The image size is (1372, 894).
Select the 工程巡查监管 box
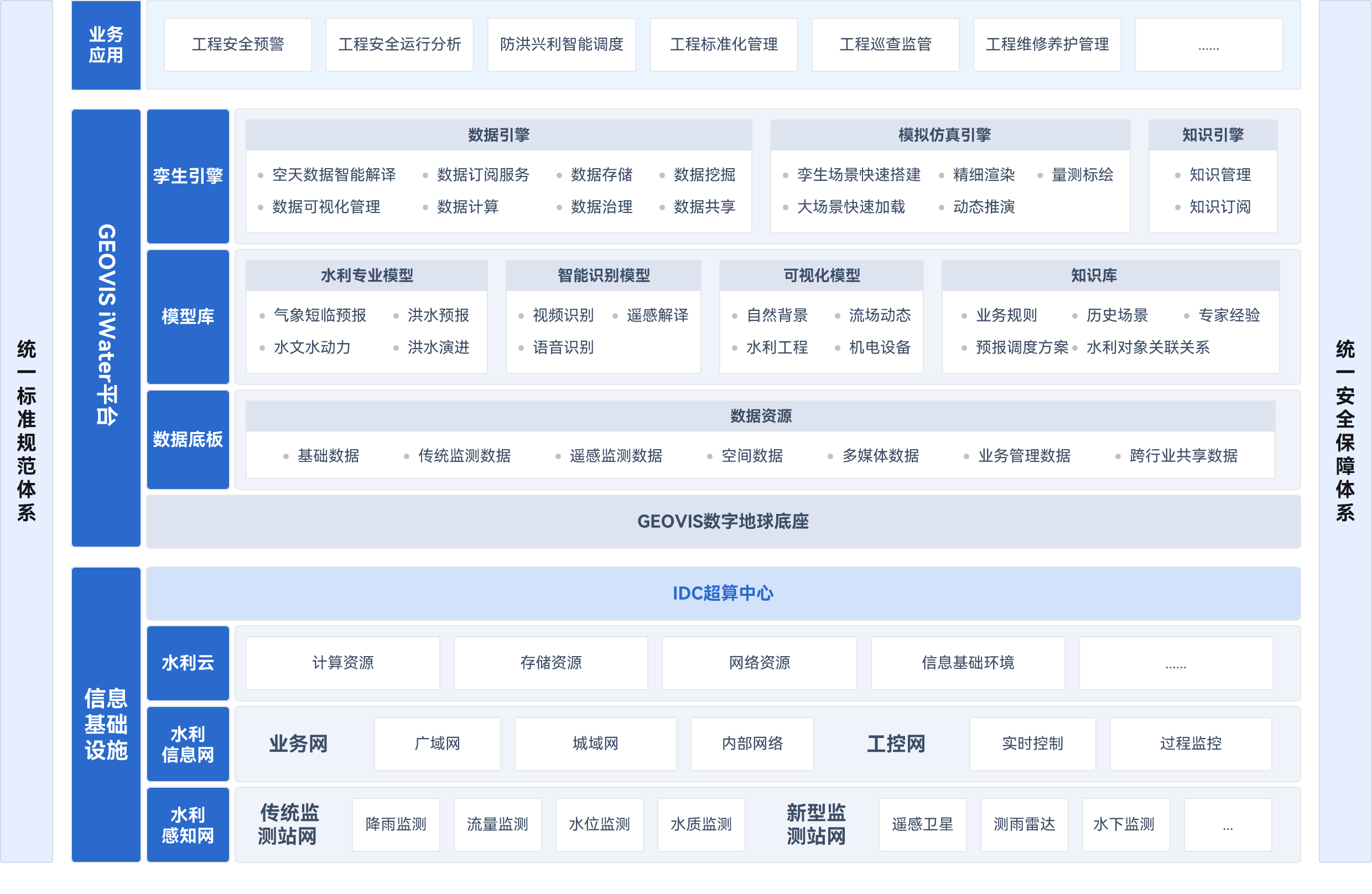click(x=886, y=44)
